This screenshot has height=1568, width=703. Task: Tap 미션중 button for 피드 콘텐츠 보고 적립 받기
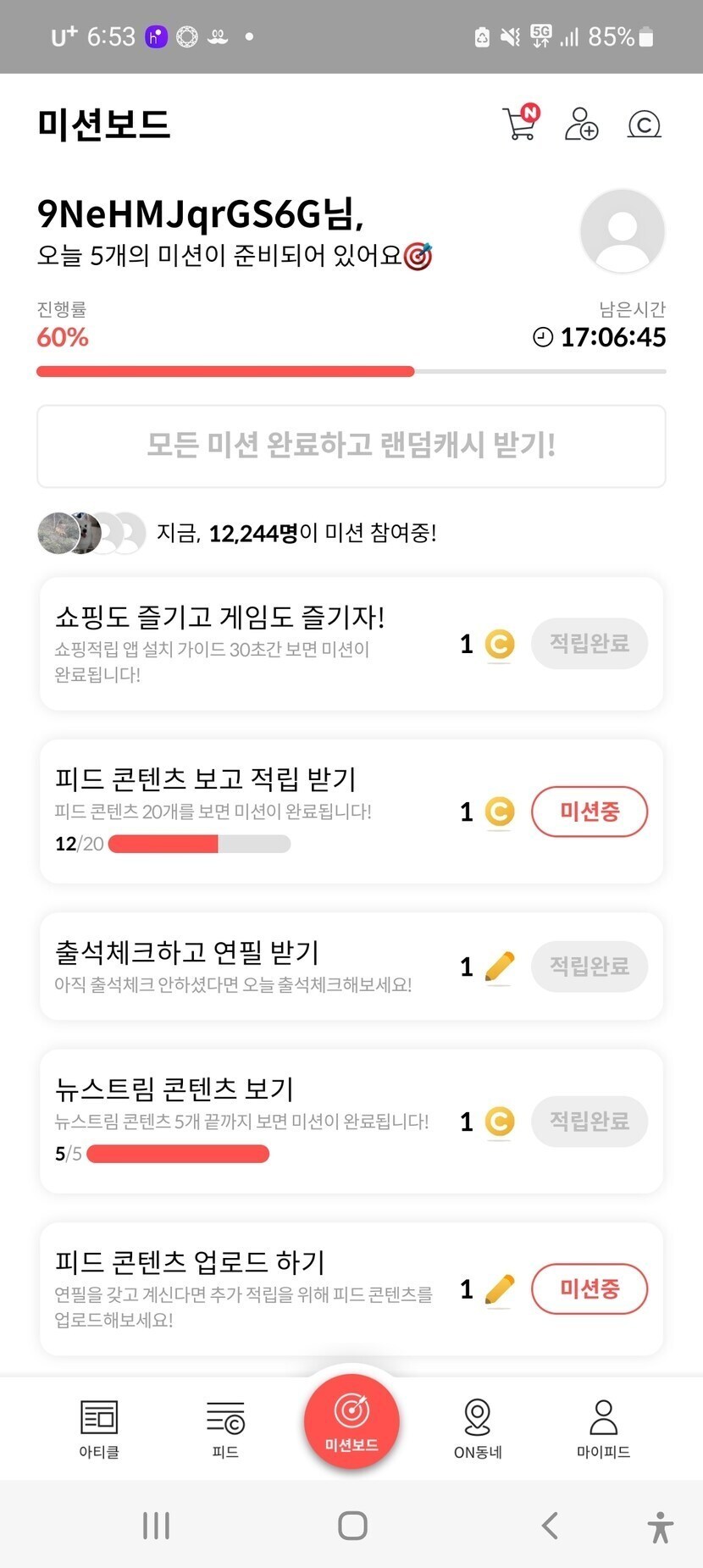[589, 812]
